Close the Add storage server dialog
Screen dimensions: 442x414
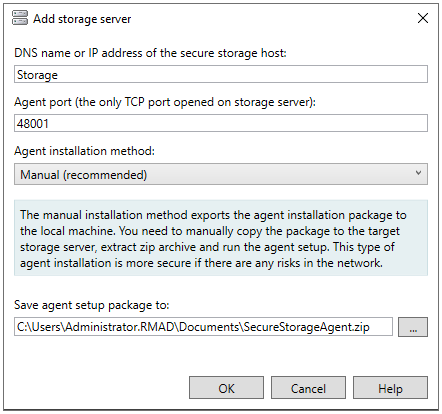coord(423,18)
